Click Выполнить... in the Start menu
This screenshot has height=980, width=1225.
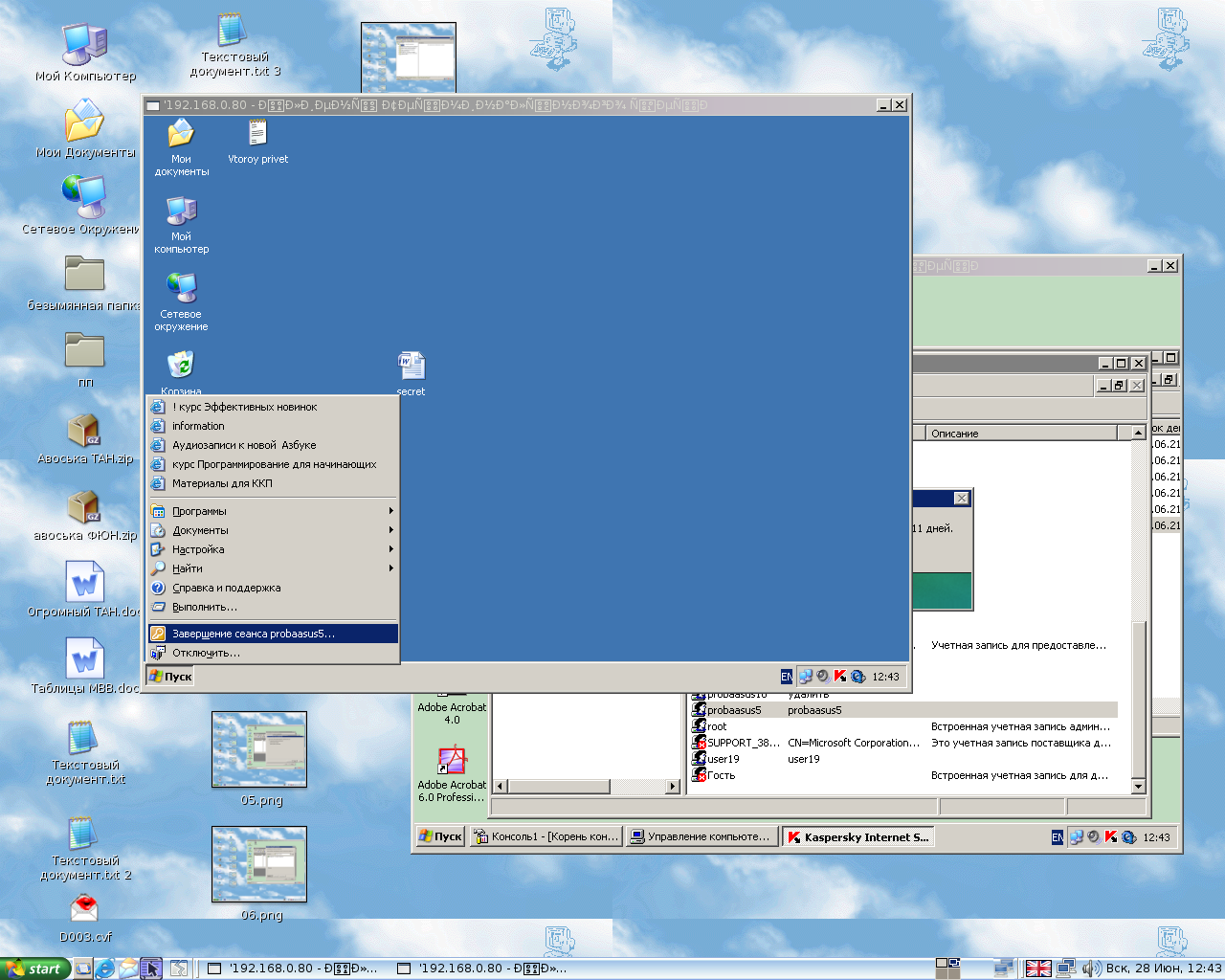[x=204, y=607]
